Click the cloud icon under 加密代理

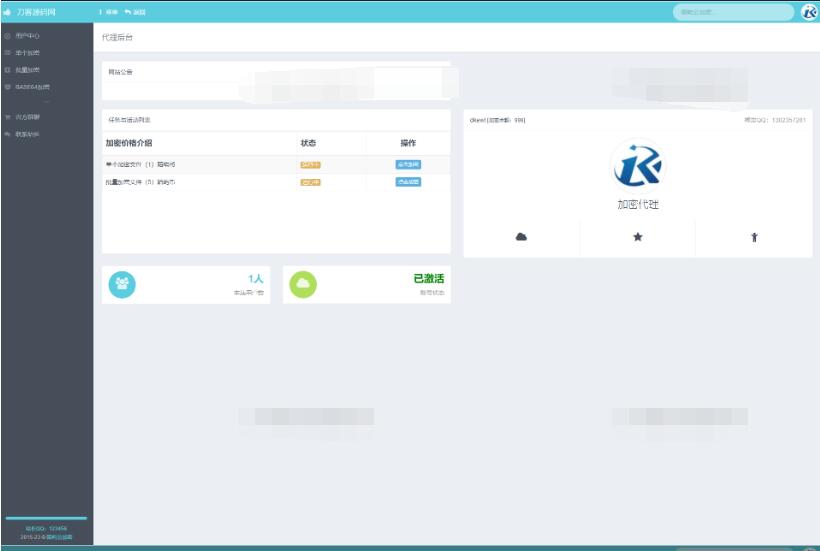[521, 237]
